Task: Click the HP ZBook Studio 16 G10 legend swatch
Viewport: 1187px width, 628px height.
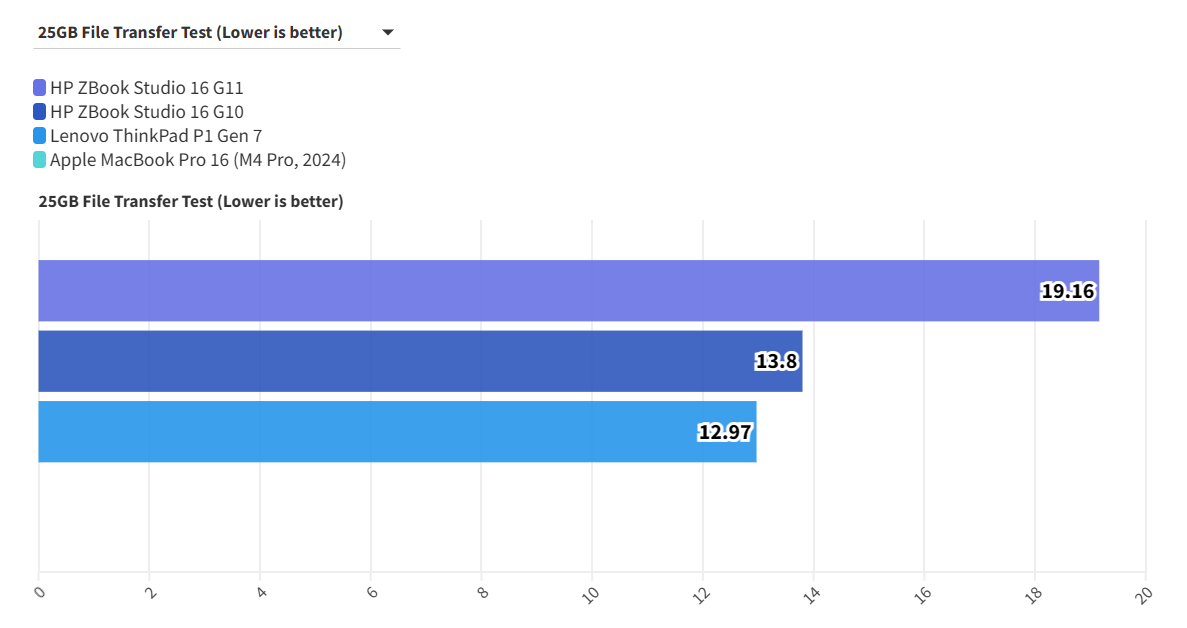Action: [40, 112]
